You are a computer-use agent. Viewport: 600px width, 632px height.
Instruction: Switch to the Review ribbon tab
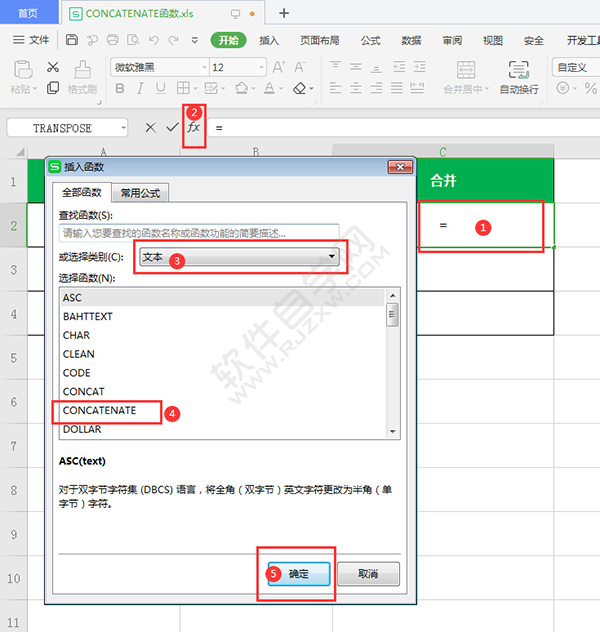(452, 40)
